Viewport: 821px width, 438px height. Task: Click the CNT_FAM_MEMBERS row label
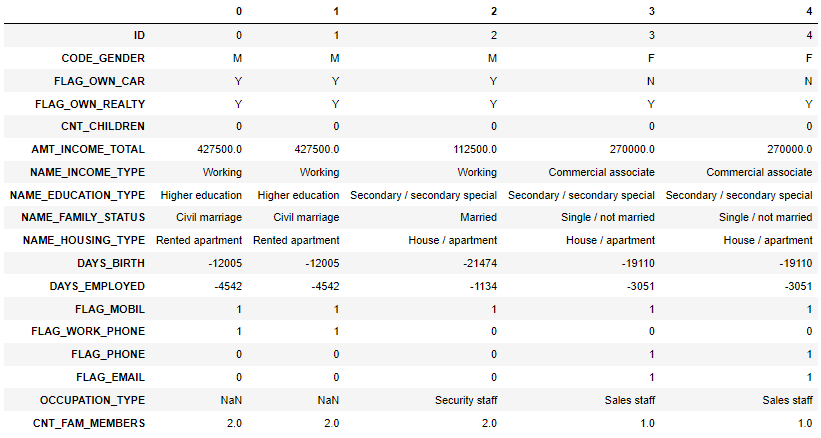89,423
